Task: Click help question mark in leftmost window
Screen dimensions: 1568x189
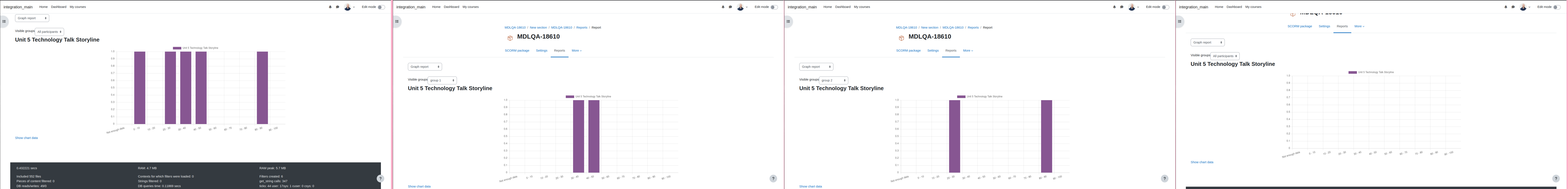Action: coord(380,179)
